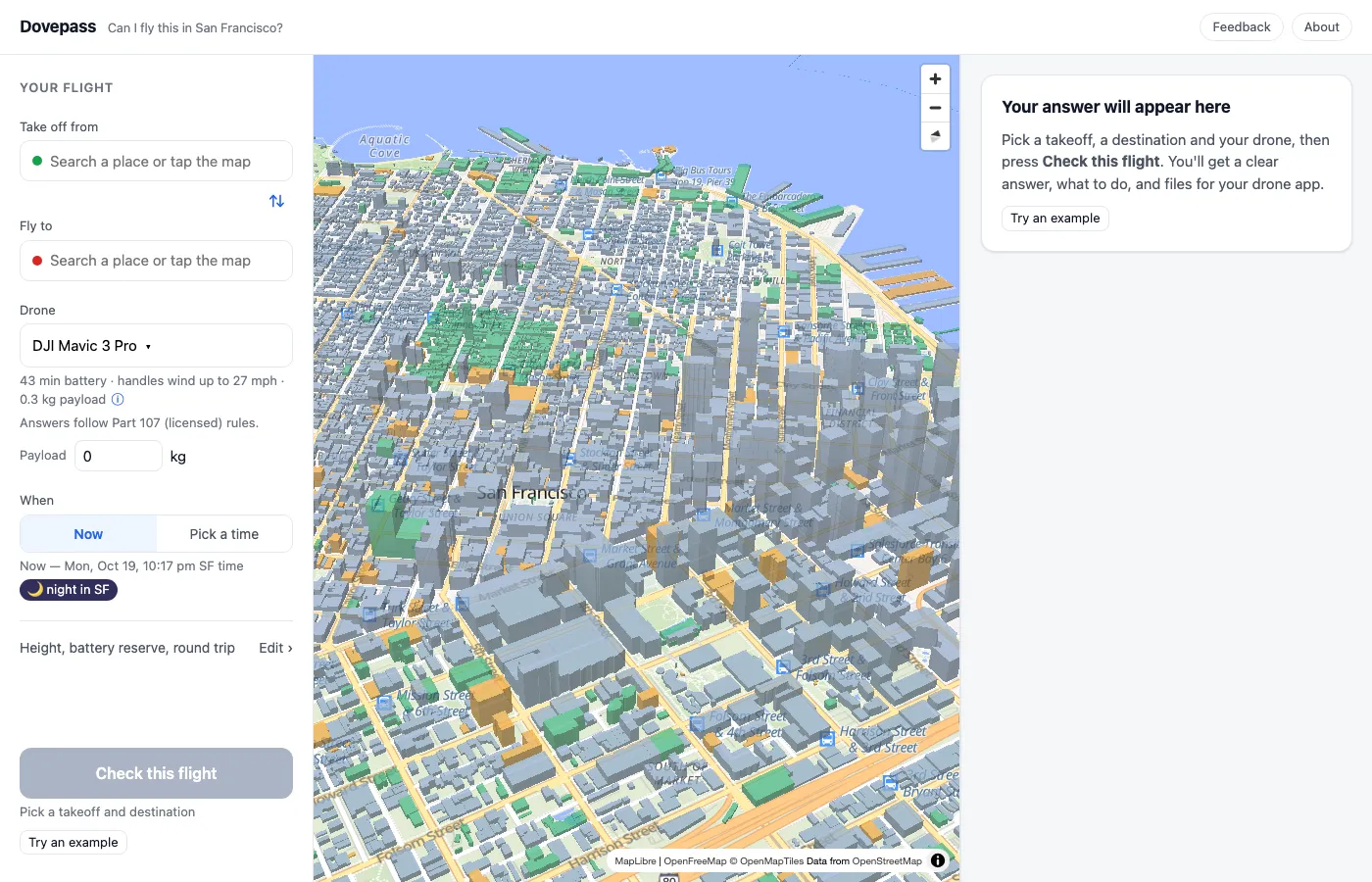Try an example in the answer panel
Image resolution: width=1372 pixels, height=882 pixels.
click(1054, 219)
